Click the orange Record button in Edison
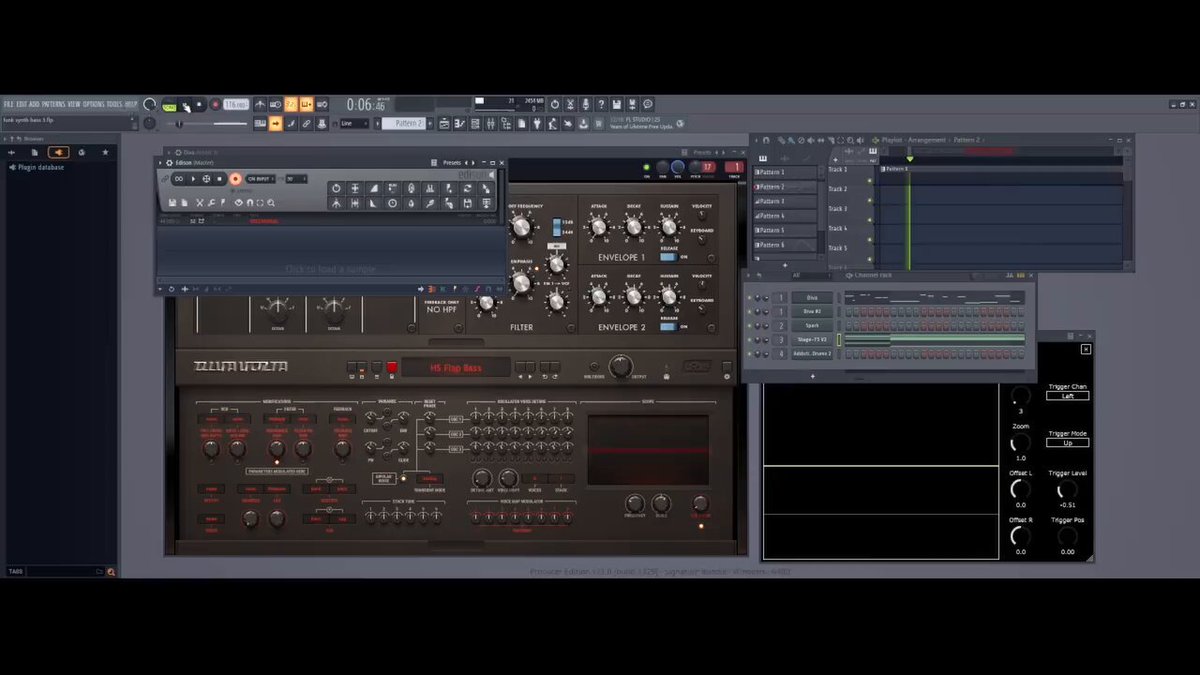 (x=235, y=179)
